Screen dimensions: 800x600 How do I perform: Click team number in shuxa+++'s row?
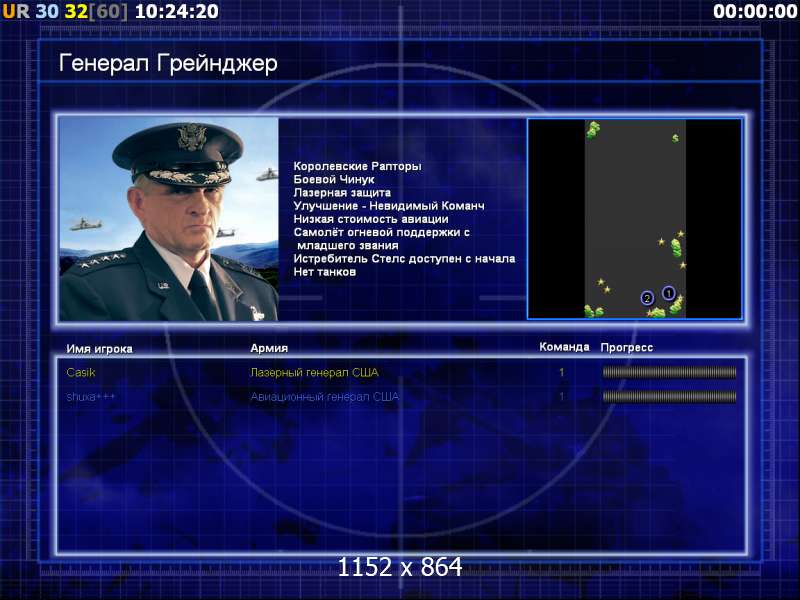tap(562, 396)
